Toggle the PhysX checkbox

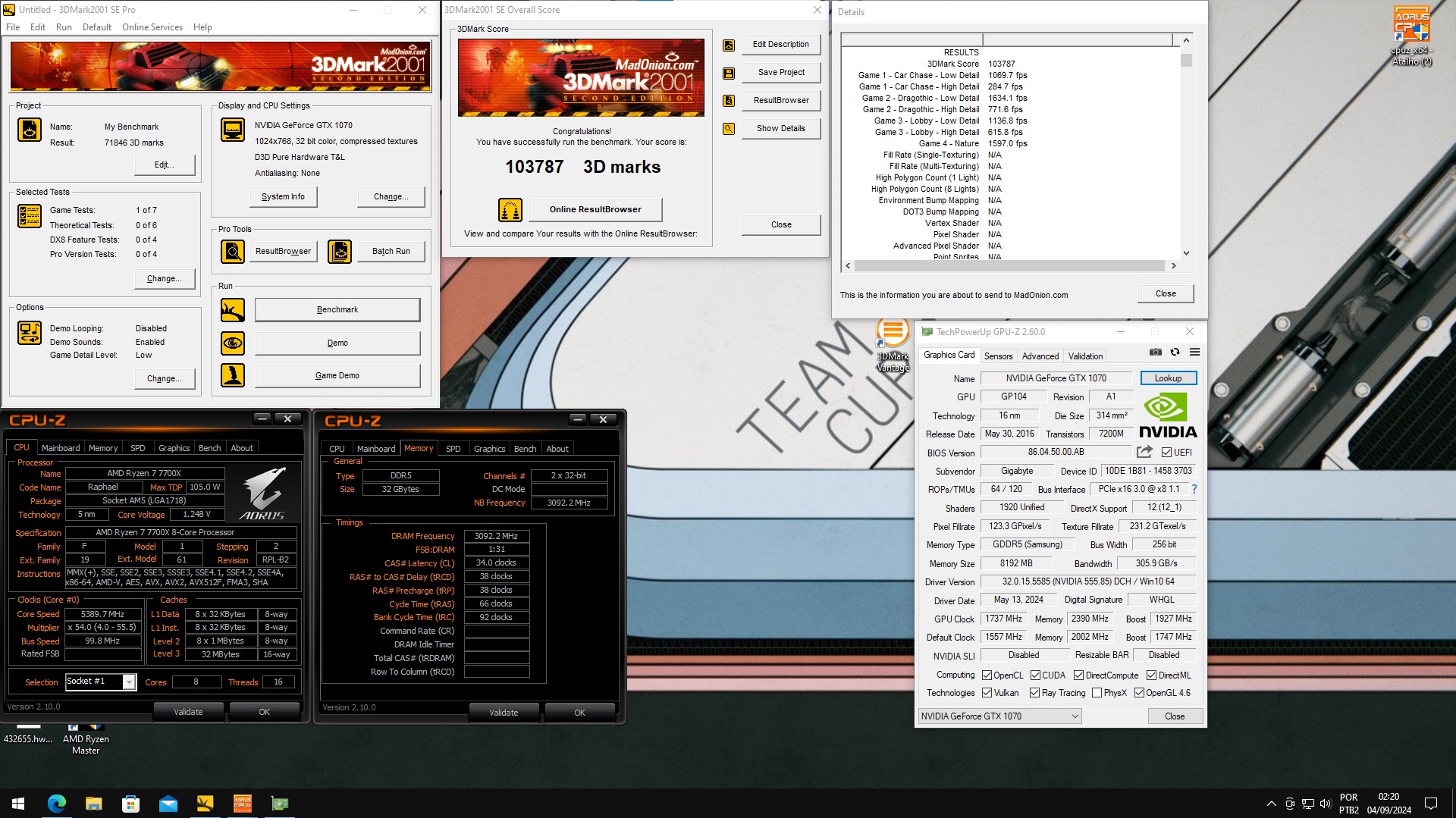point(1096,693)
